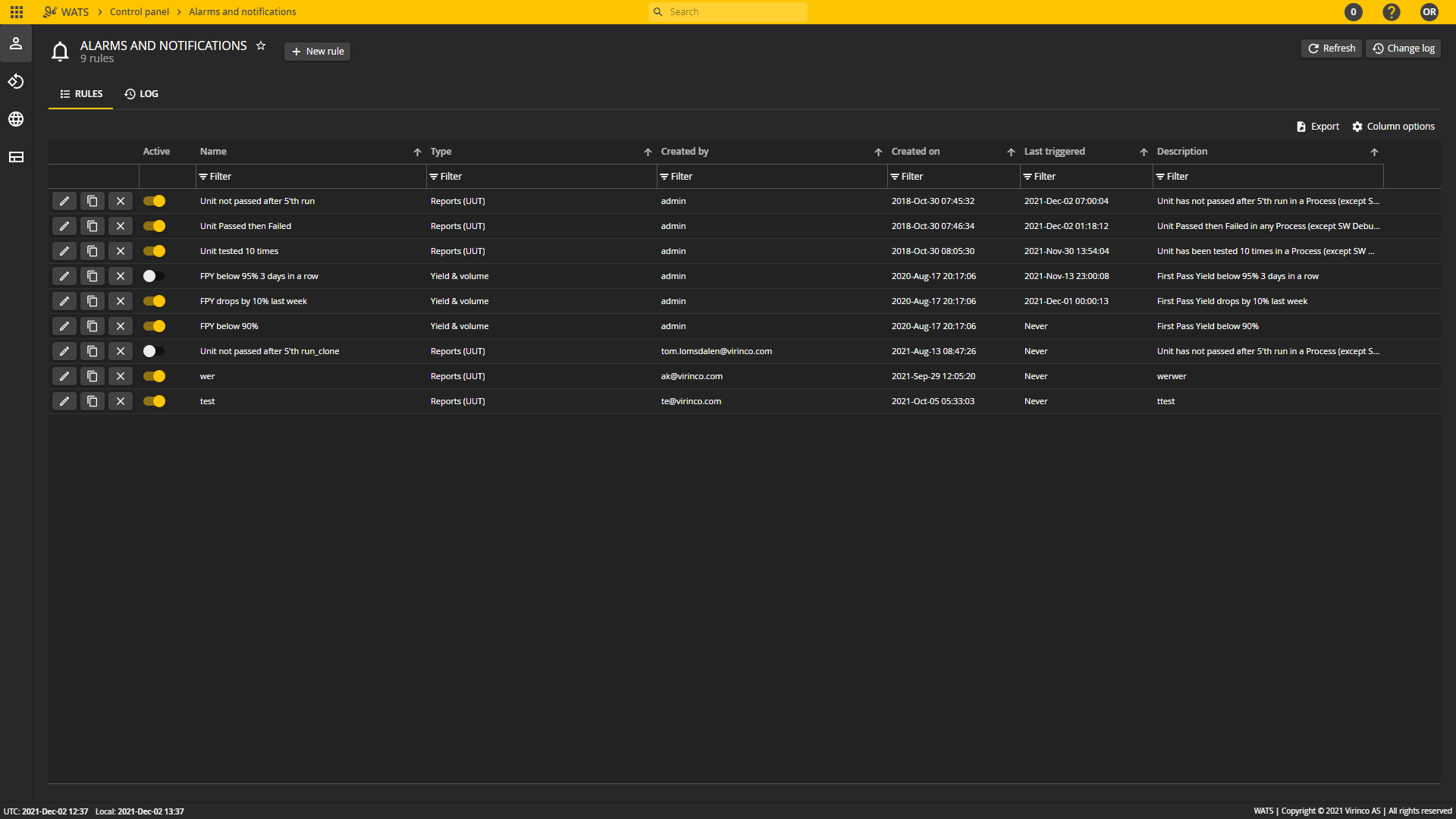
Task: Open Column options settings
Action: pyautogui.click(x=1393, y=127)
